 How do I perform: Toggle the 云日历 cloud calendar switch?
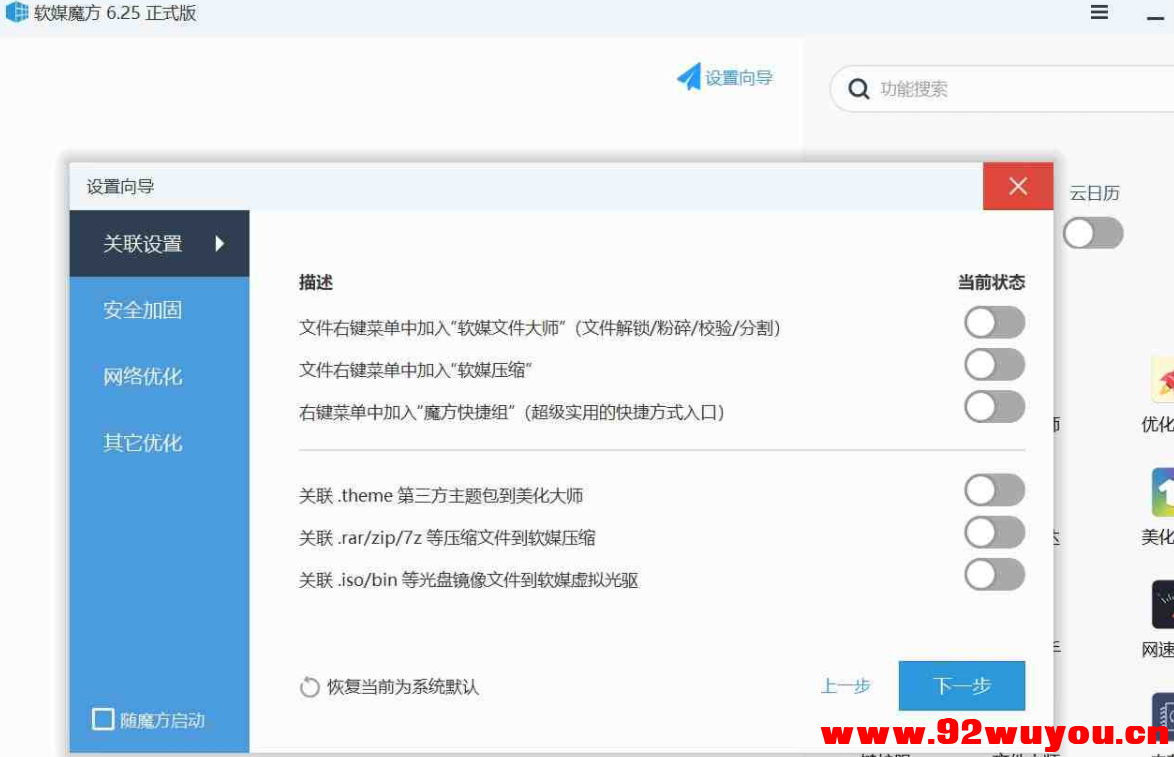click(x=1093, y=233)
